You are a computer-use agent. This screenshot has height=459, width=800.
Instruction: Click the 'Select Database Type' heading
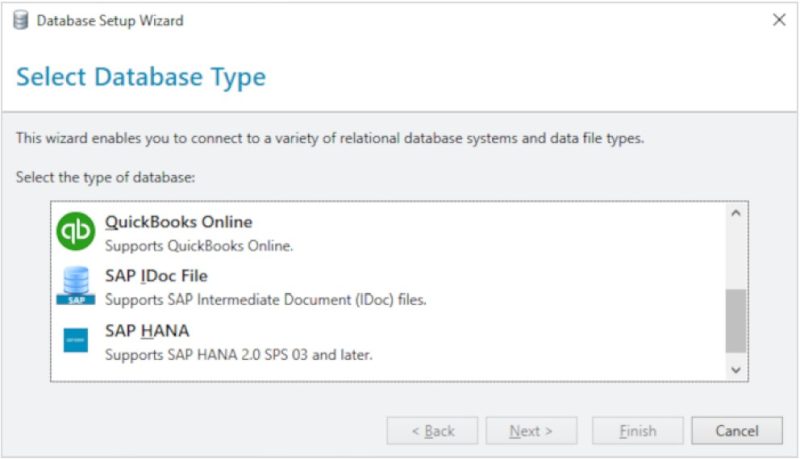coord(141,78)
